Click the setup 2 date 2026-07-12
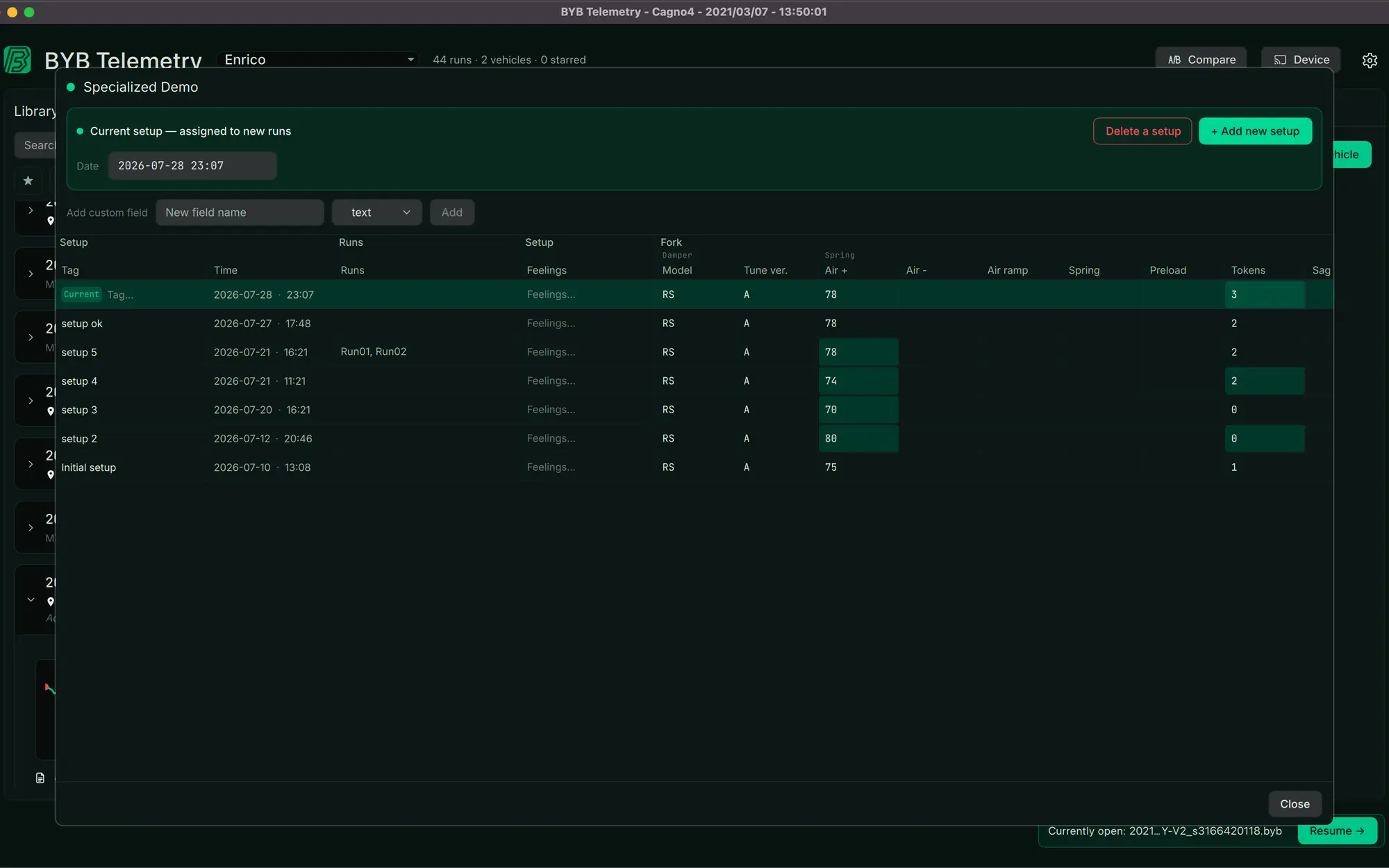Image resolution: width=1389 pixels, height=868 pixels. (x=242, y=439)
